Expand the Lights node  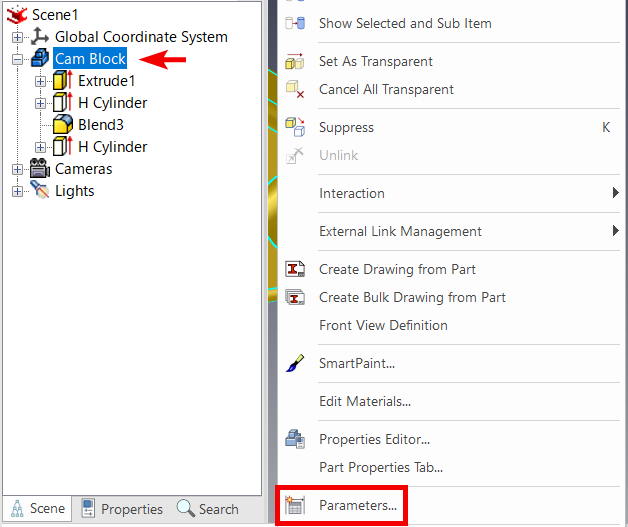click(x=17, y=191)
